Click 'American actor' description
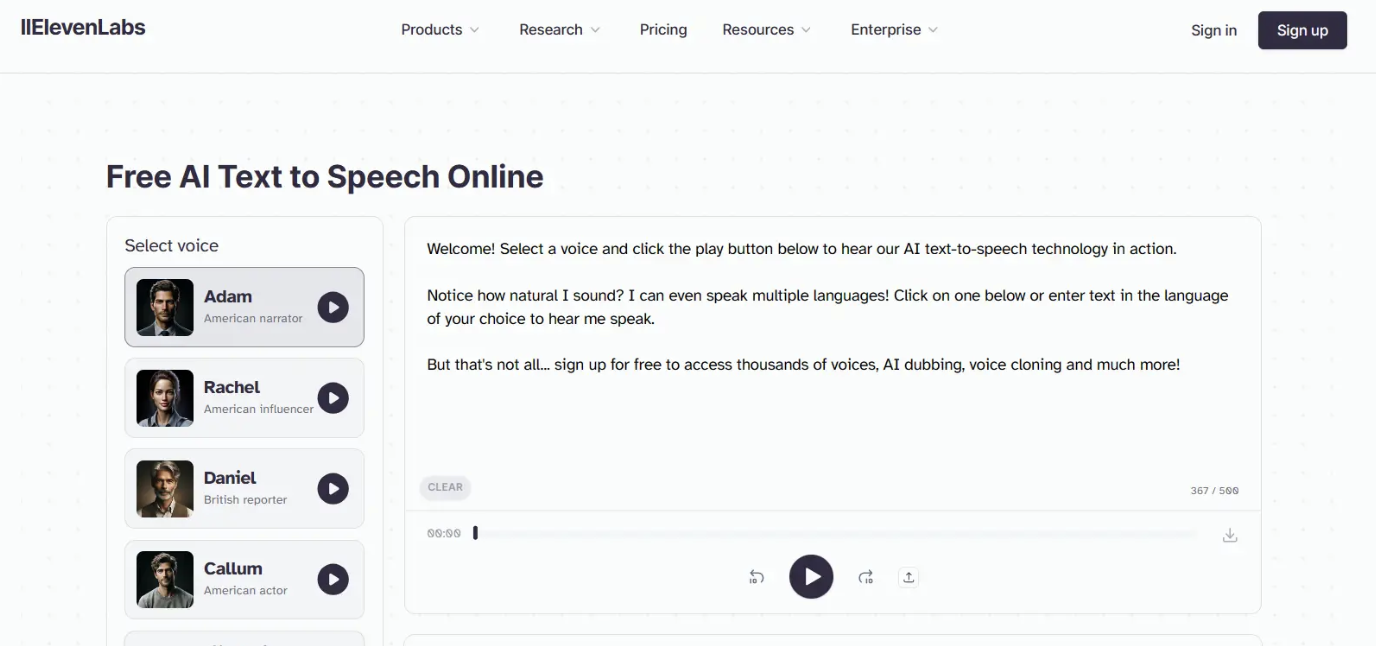 click(245, 591)
